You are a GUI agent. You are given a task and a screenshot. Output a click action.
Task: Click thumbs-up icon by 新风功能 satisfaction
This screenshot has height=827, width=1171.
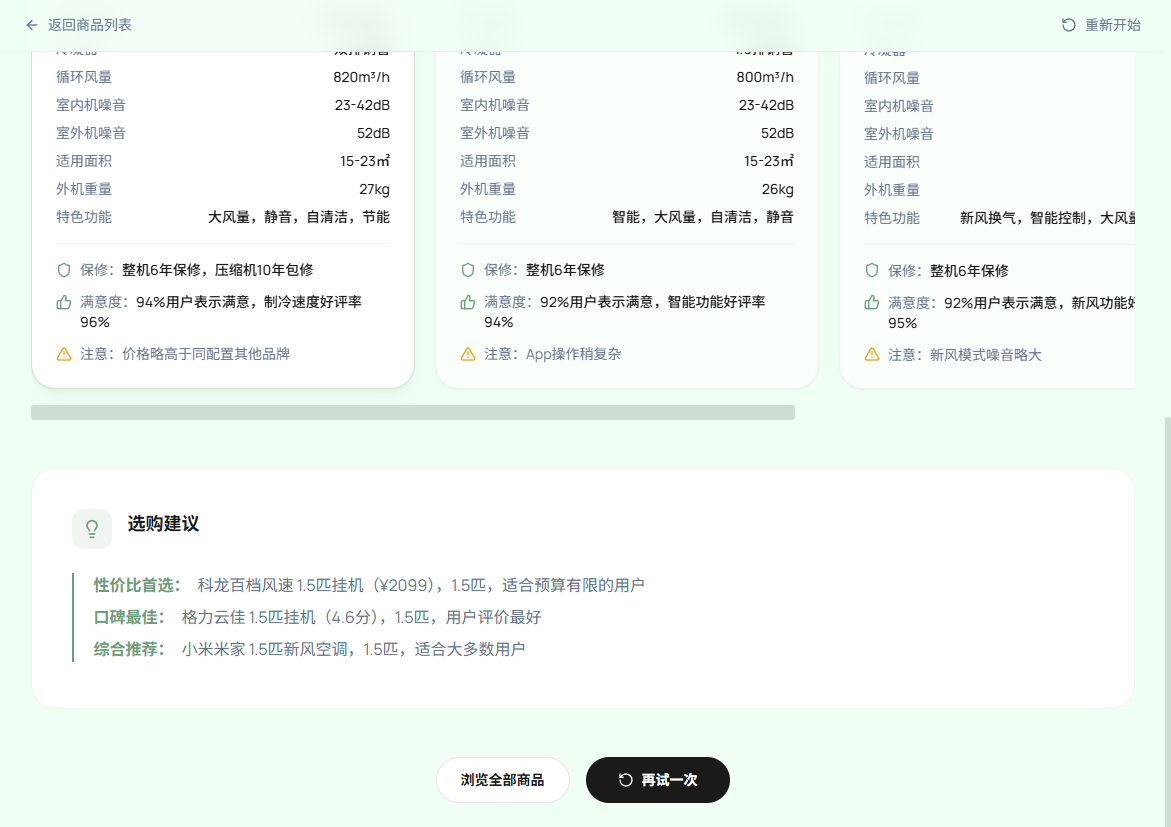coord(872,303)
